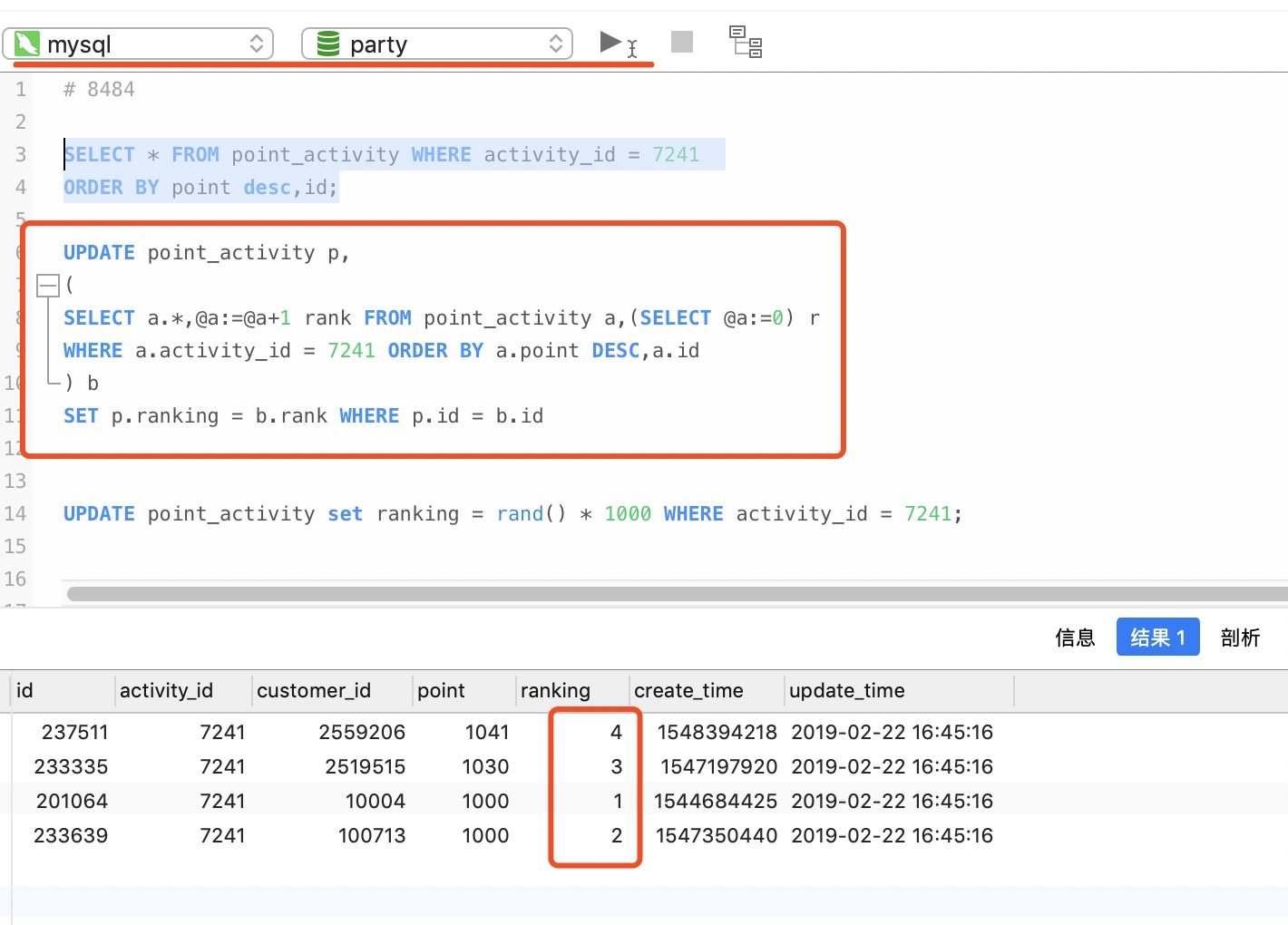Place cursor on the '# 8484' comment line
The height and width of the screenshot is (925, 1288).
[x=99, y=89]
